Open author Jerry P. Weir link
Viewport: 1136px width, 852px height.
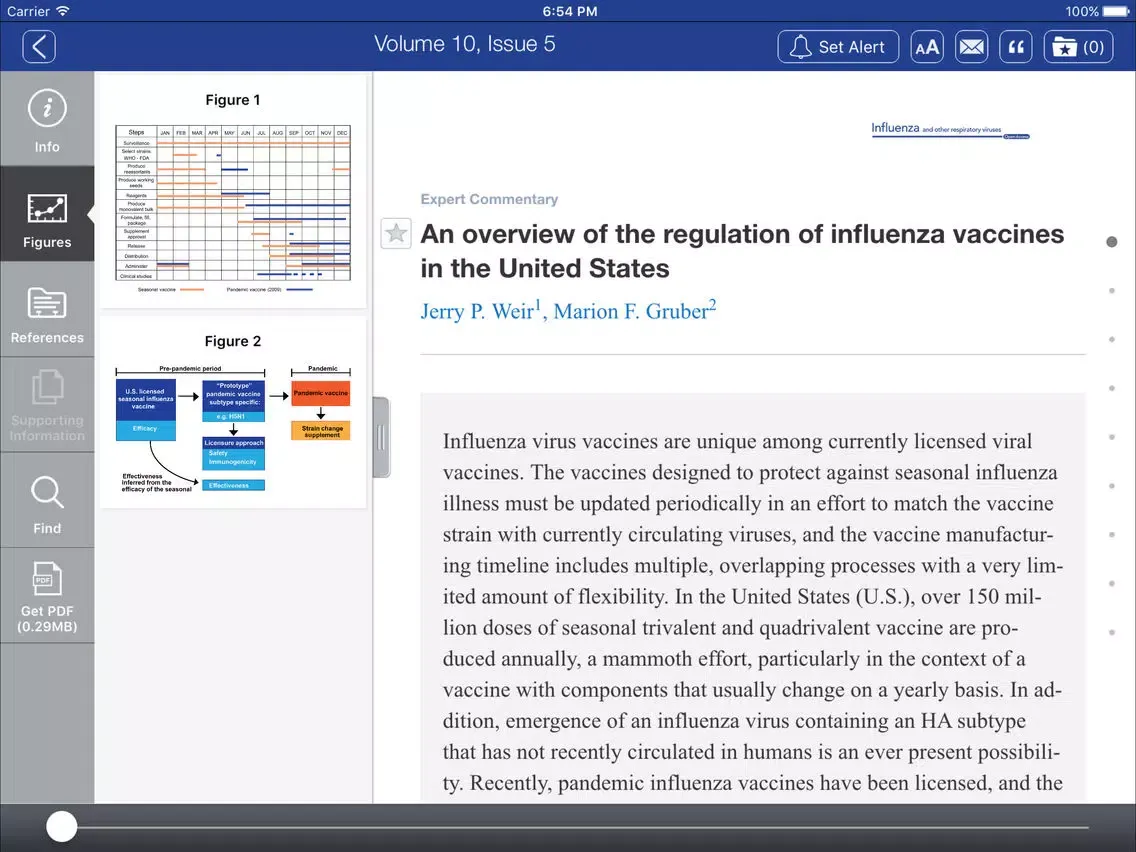(x=477, y=311)
